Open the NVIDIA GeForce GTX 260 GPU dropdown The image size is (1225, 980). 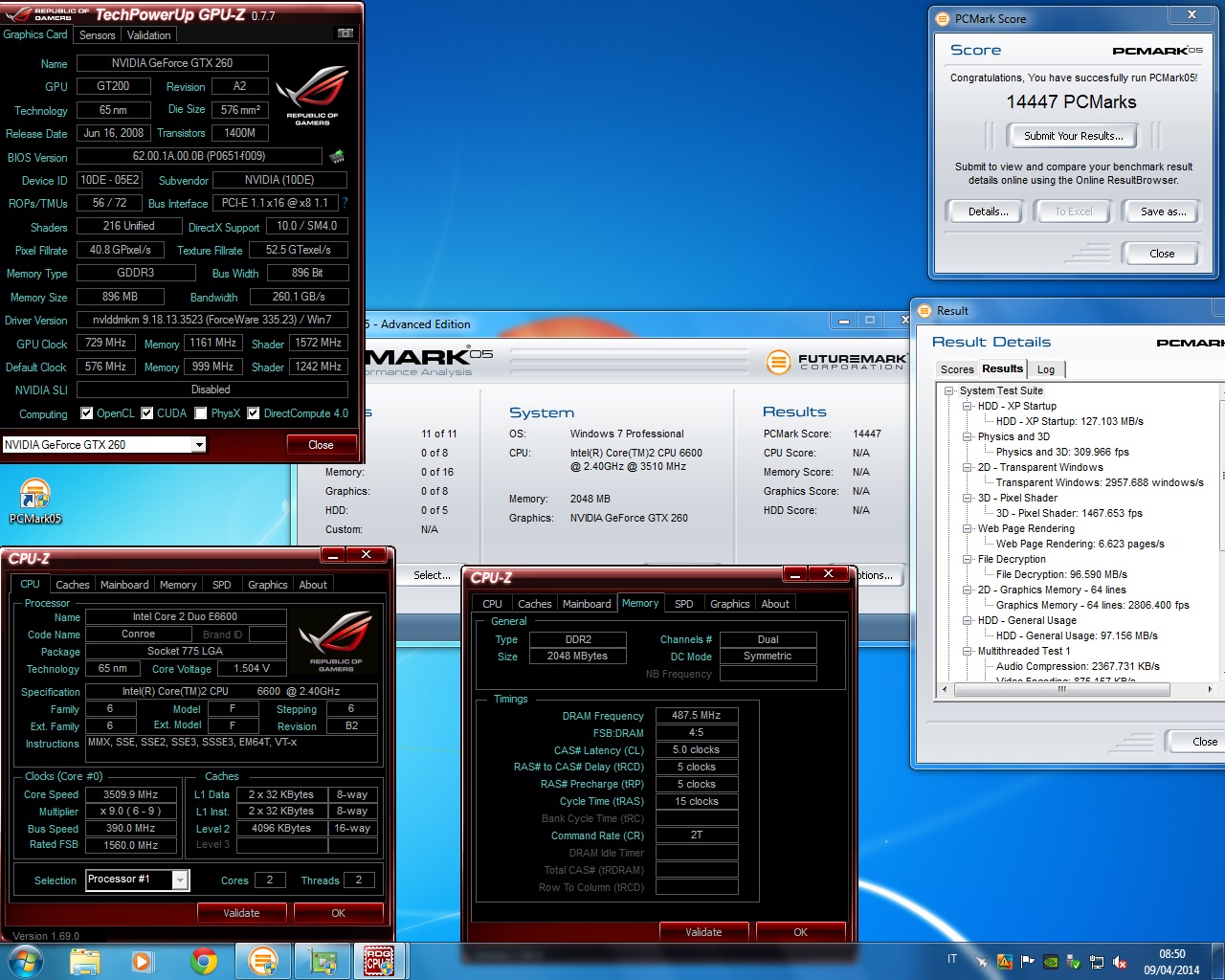pyautogui.click(x=198, y=444)
